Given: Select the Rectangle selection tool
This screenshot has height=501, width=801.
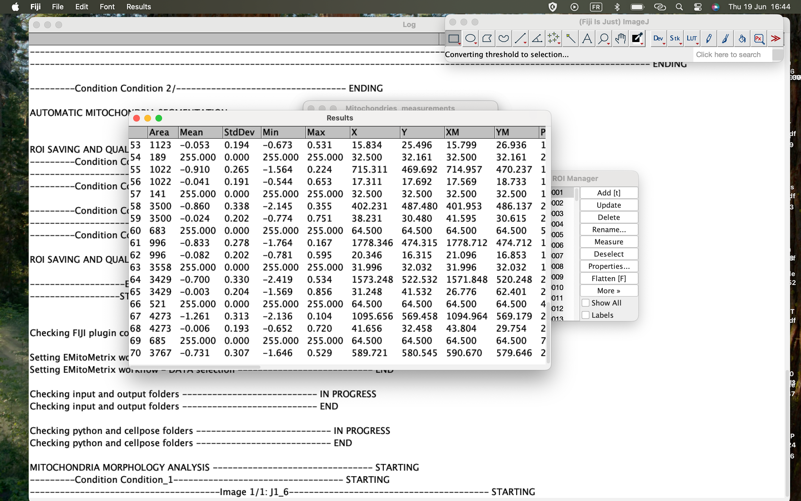Looking at the screenshot, I should (x=454, y=38).
